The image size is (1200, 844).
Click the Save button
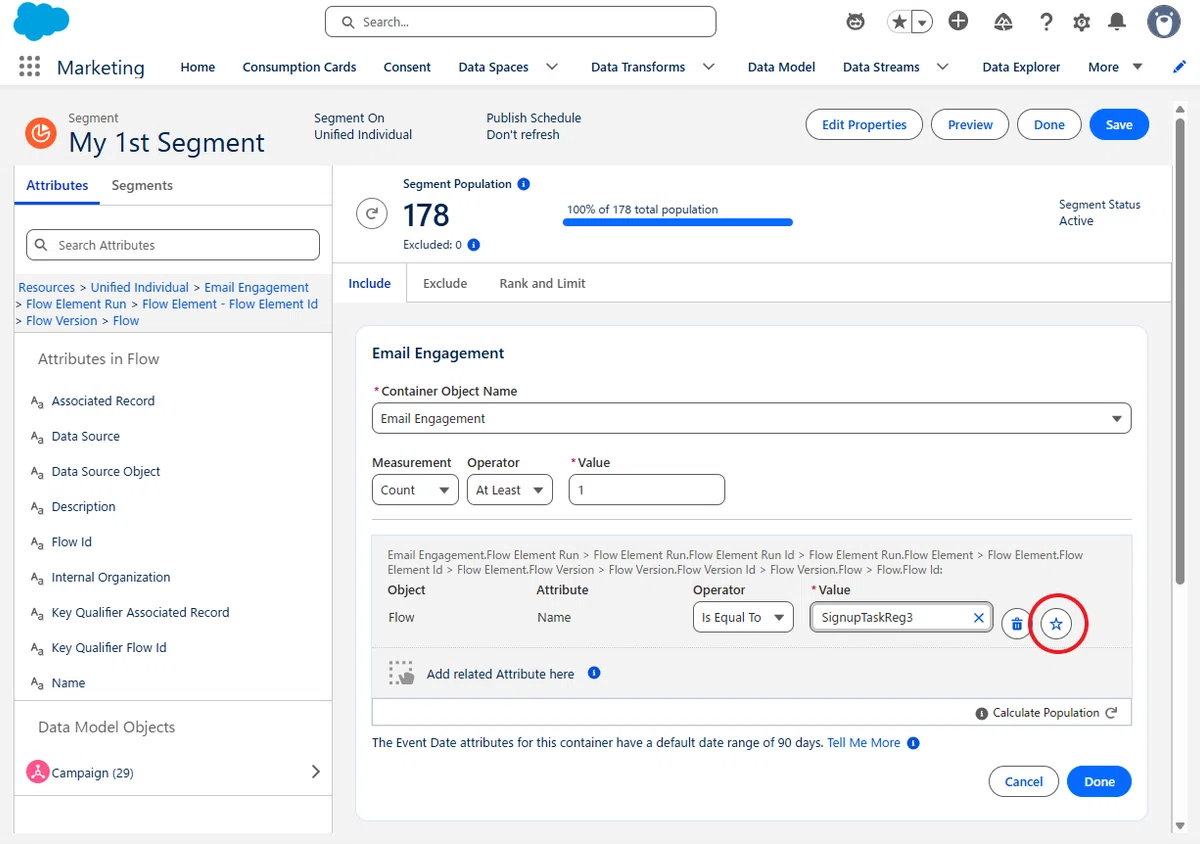[x=1119, y=125]
